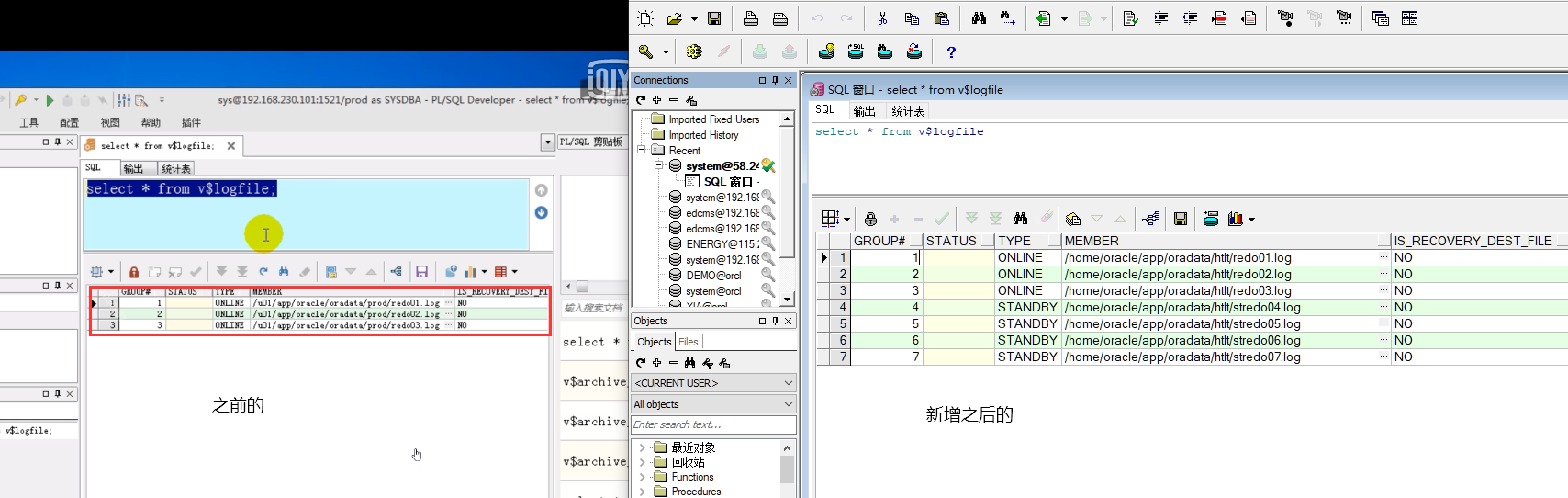Close the 'select * from v$logfile;' tab
This screenshot has width=1568, height=498.
coord(231,145)
